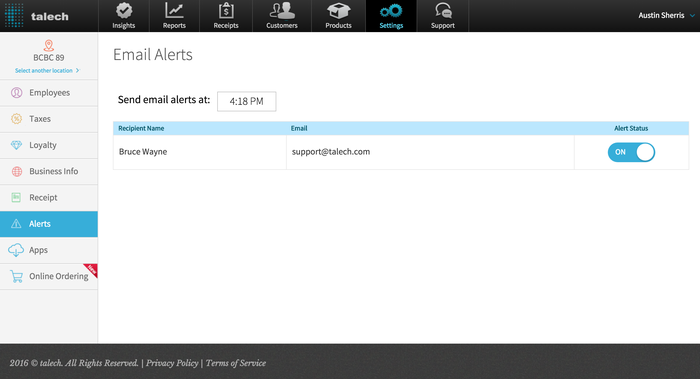Open the Terms of Service footer link

click(236, 363)
